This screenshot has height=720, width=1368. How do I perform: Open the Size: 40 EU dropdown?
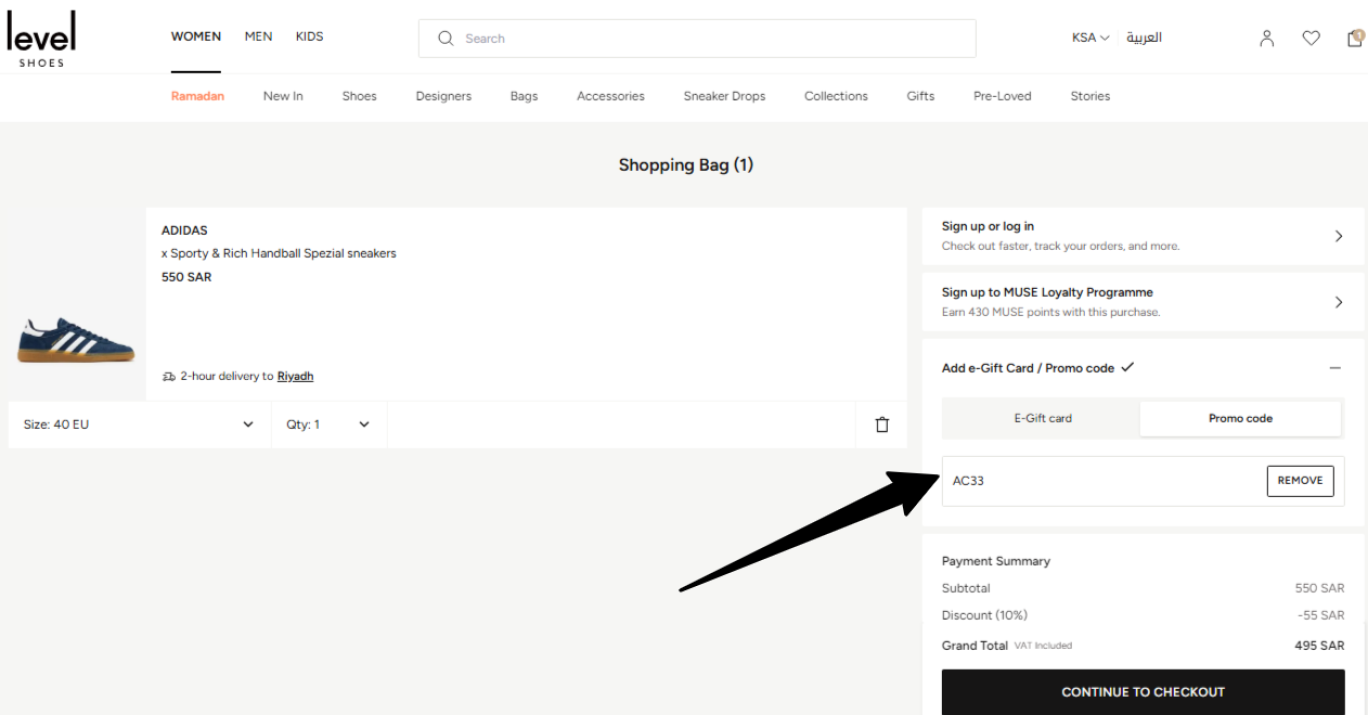(139, 425)
